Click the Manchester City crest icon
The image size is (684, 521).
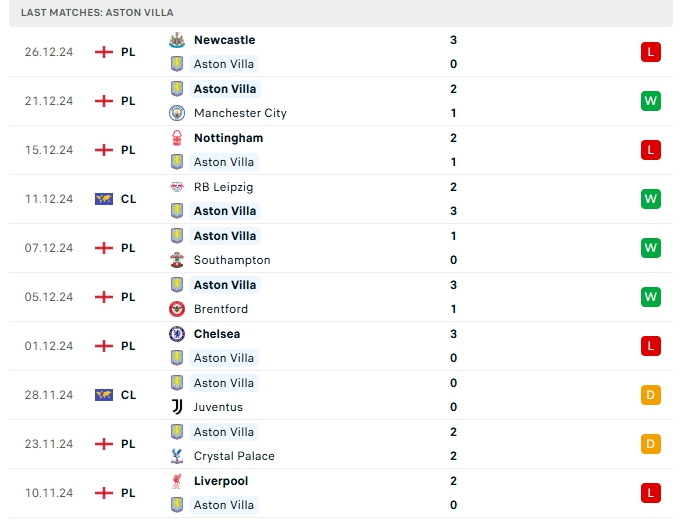[x=177, y=113]
